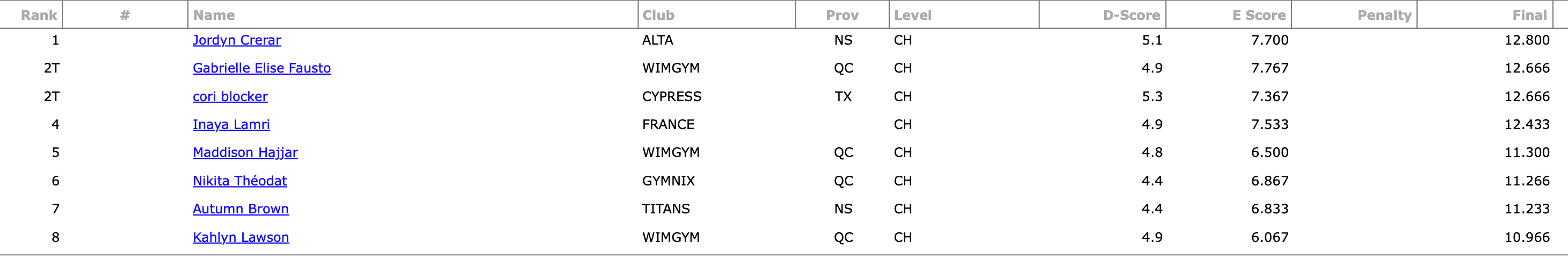The width and height of the screenshot is (1568, 258).
Task: Click the # column header
Action: coord(125,15)
